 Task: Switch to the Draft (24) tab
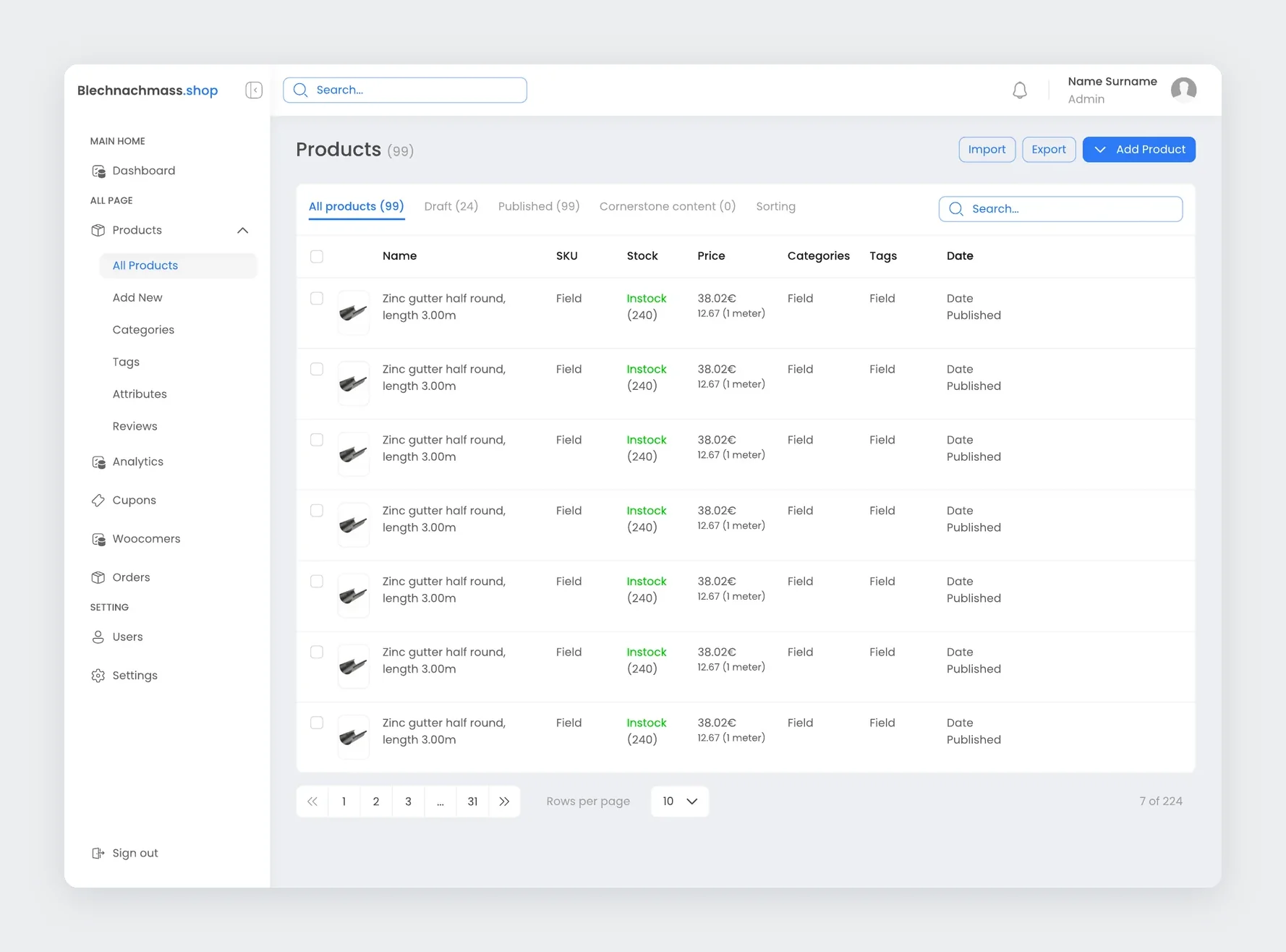click(451, 206)
